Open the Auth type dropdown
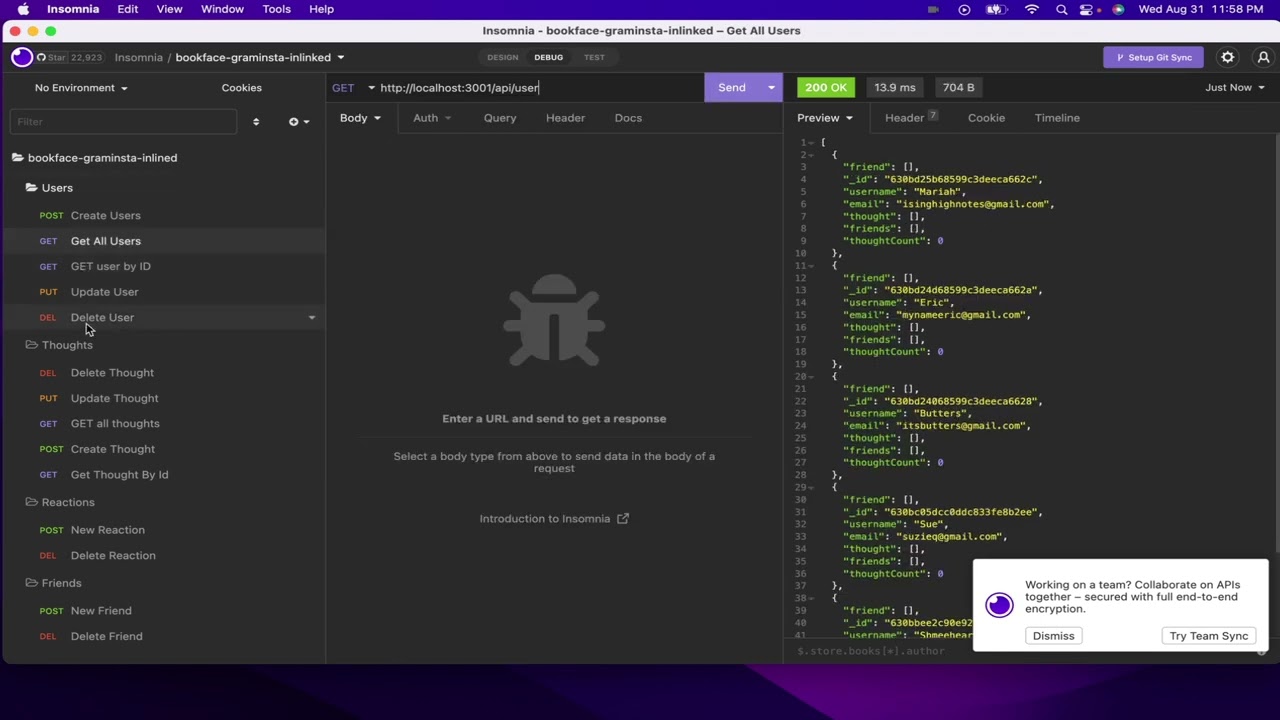Viewport: 1280px width, 720px height. coord(432,118)
